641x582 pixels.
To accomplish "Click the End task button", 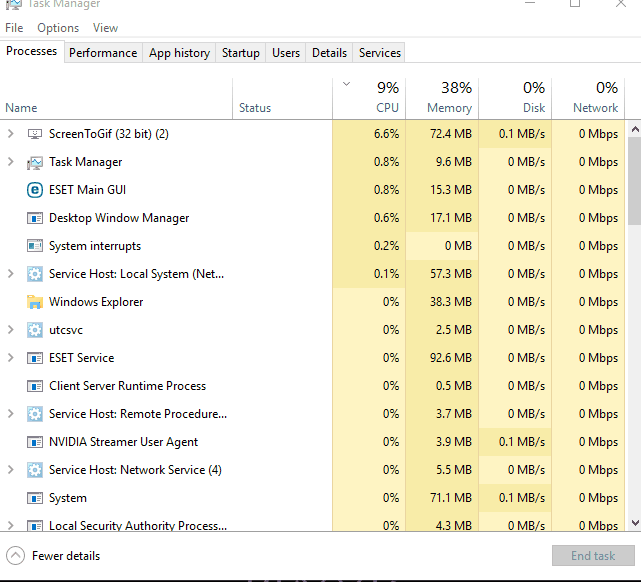I will 593,556.
